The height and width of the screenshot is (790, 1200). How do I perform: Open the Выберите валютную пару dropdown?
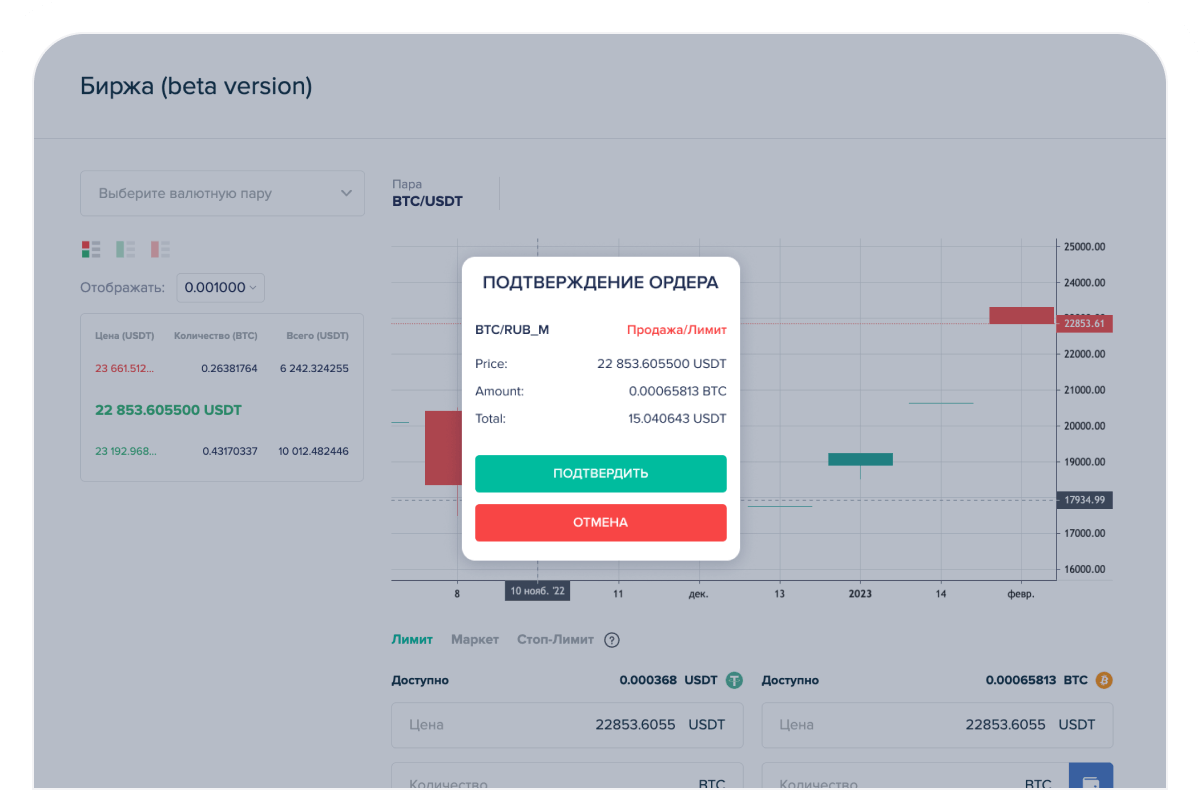[222, 193]
